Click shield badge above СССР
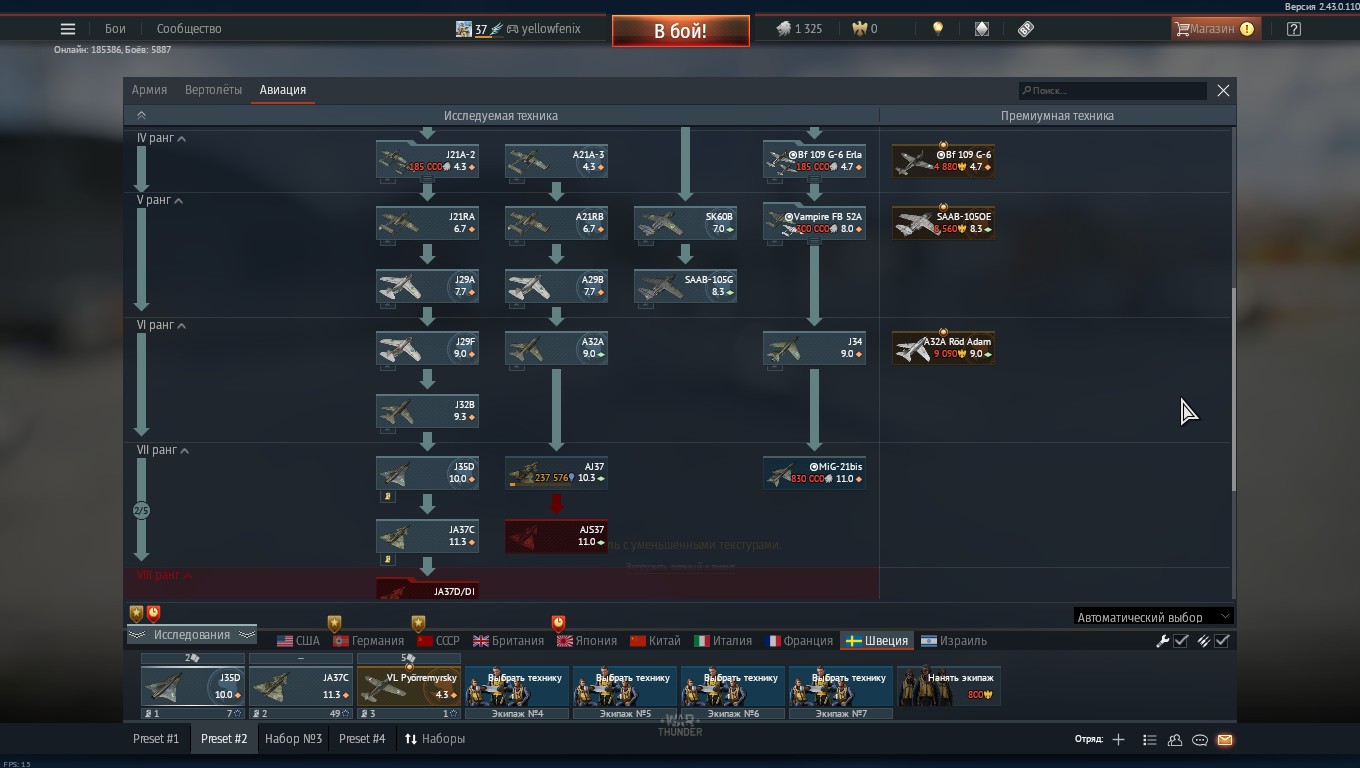This screenshot has height=768, width=1360. click(418, 624)
